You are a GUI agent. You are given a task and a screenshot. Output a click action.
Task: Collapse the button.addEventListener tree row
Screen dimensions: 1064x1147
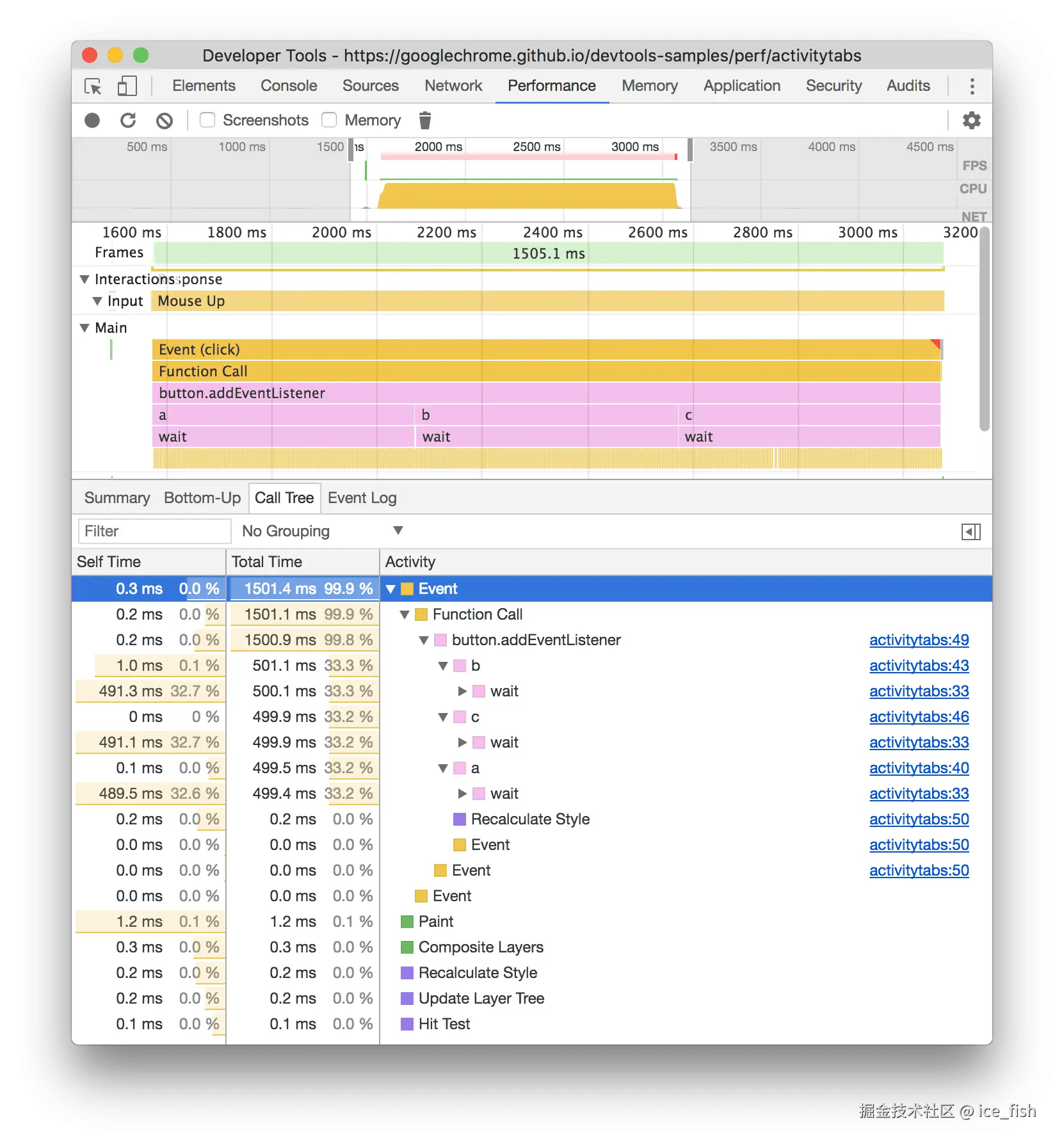coord(424,640)
